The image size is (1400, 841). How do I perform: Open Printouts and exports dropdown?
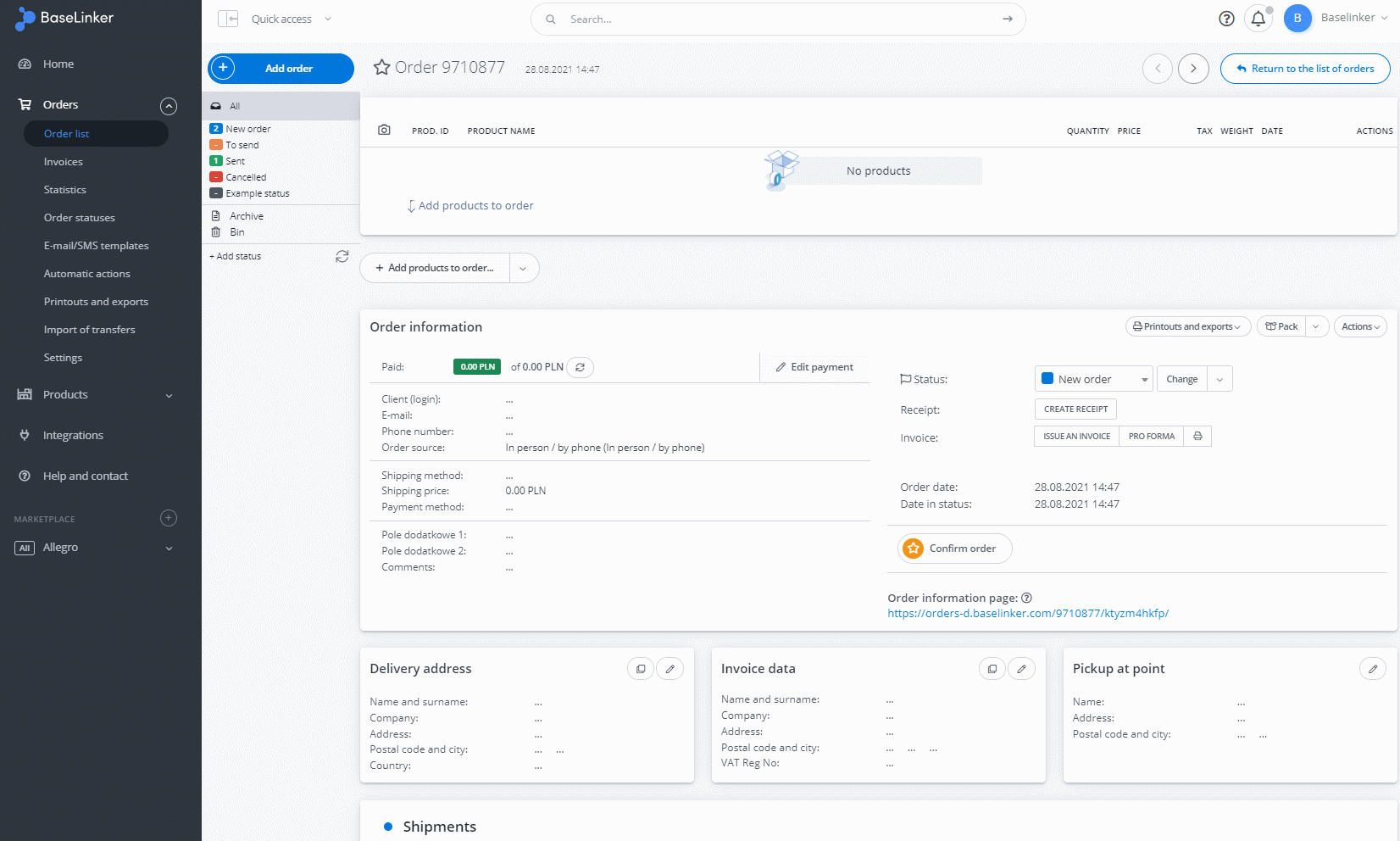pos(1187,326)
